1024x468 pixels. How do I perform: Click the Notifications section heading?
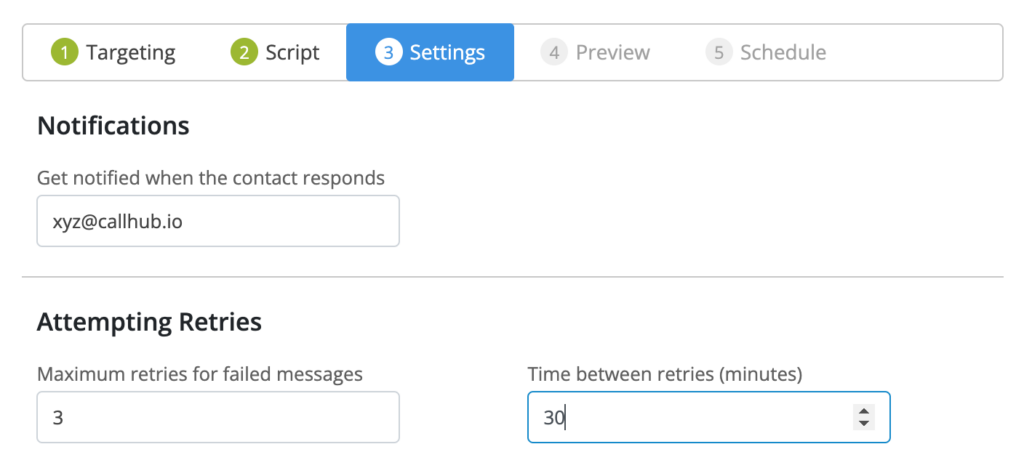click(x=113, y=125)
